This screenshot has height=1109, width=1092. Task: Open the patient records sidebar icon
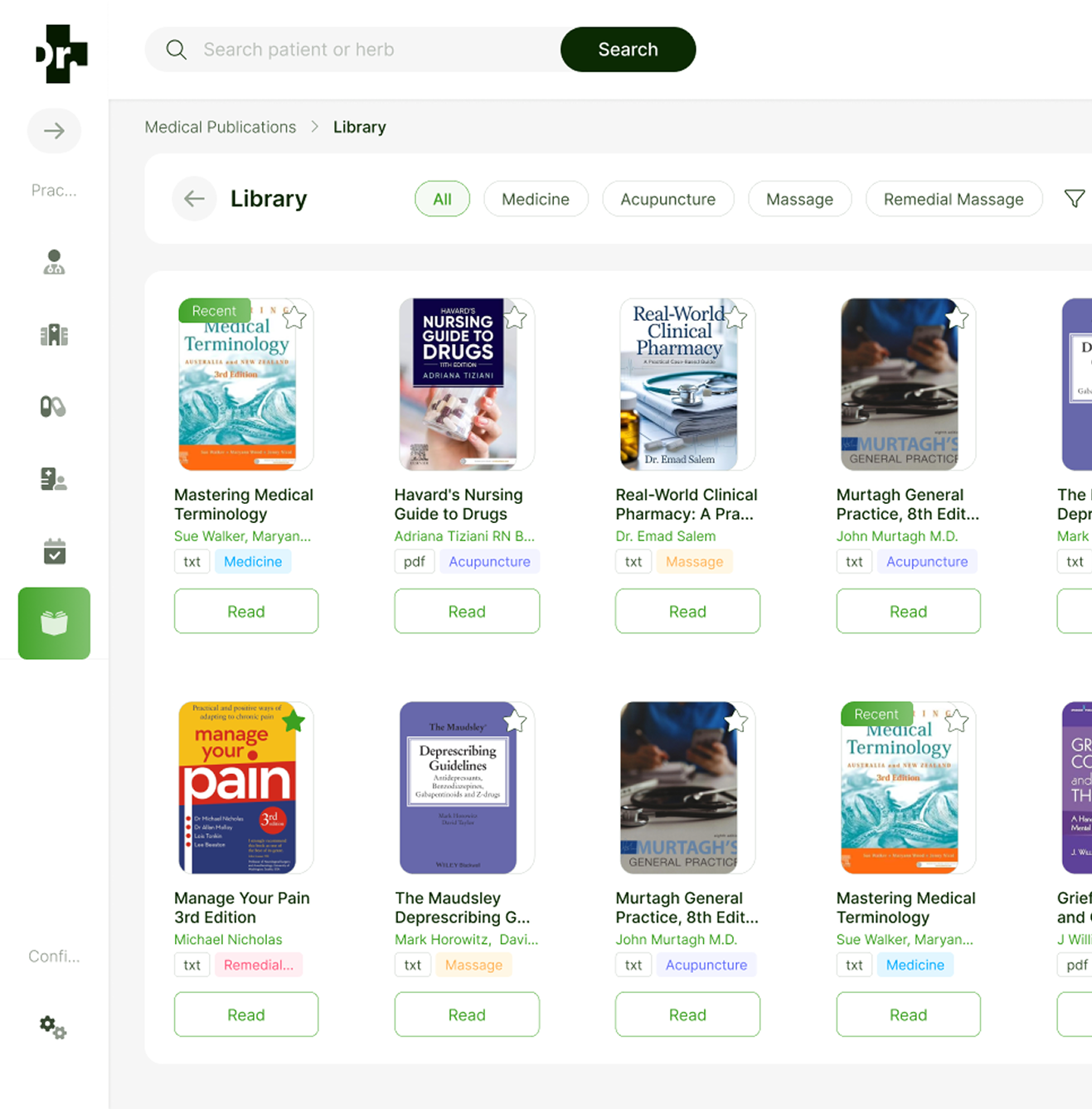point(54,479)
